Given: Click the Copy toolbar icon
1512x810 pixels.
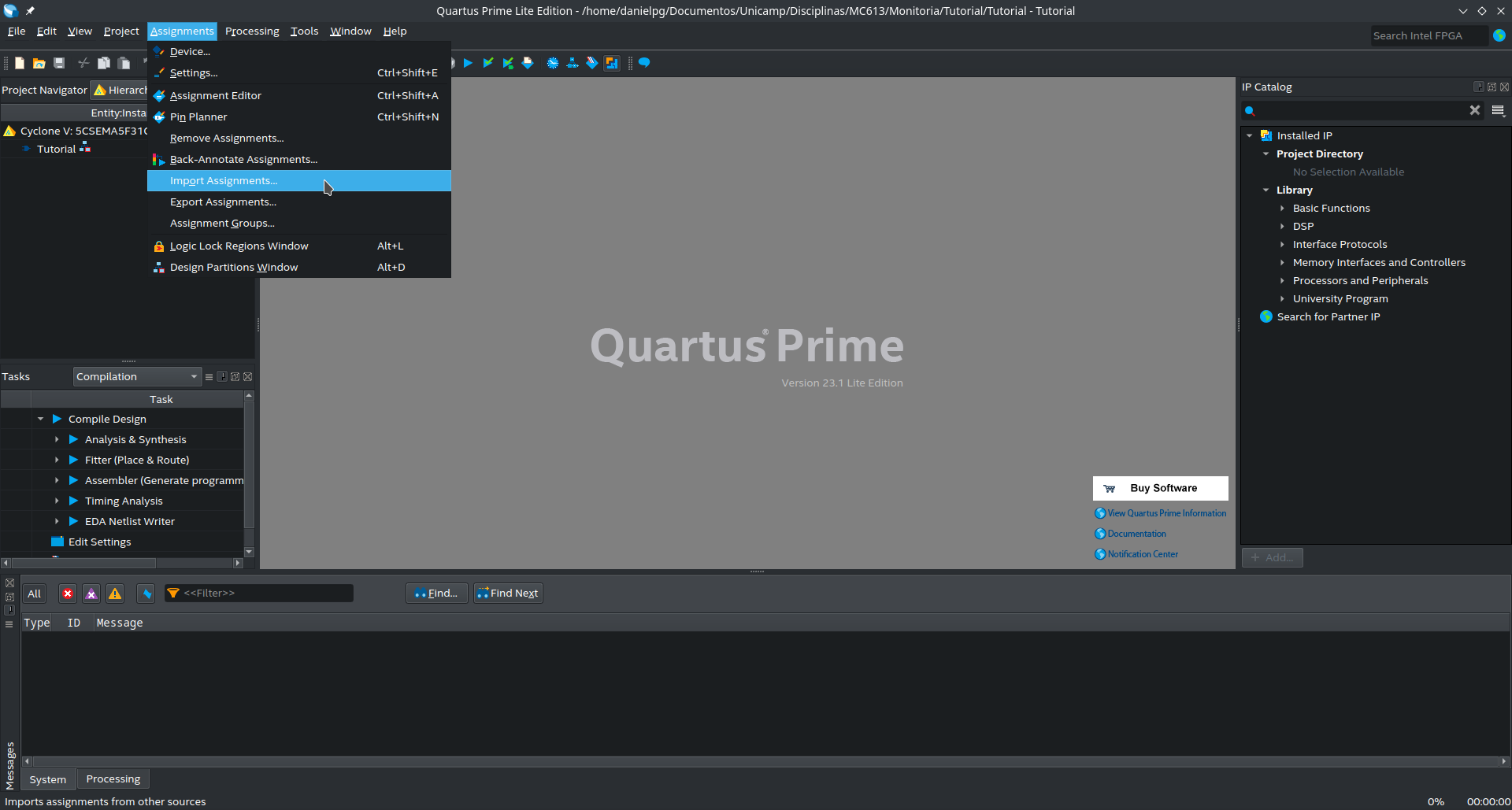Looking at the screenshot, I should coord(103,63).
